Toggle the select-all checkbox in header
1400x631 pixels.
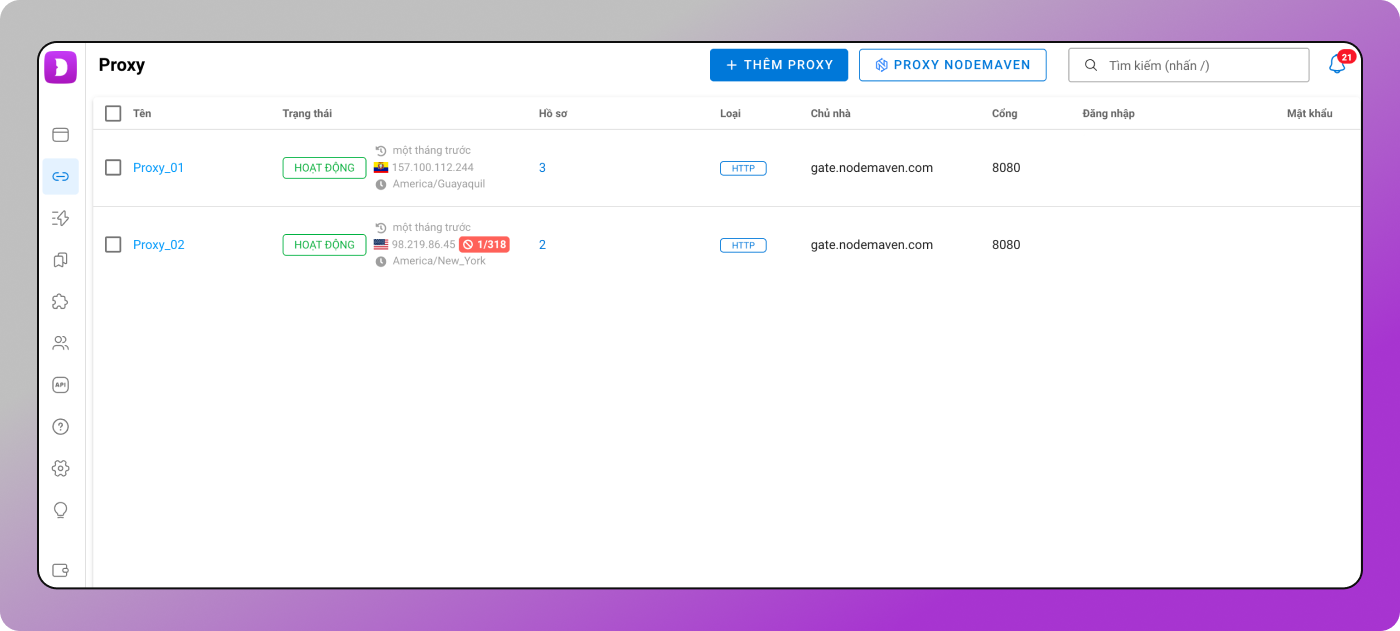click(113, 114)
